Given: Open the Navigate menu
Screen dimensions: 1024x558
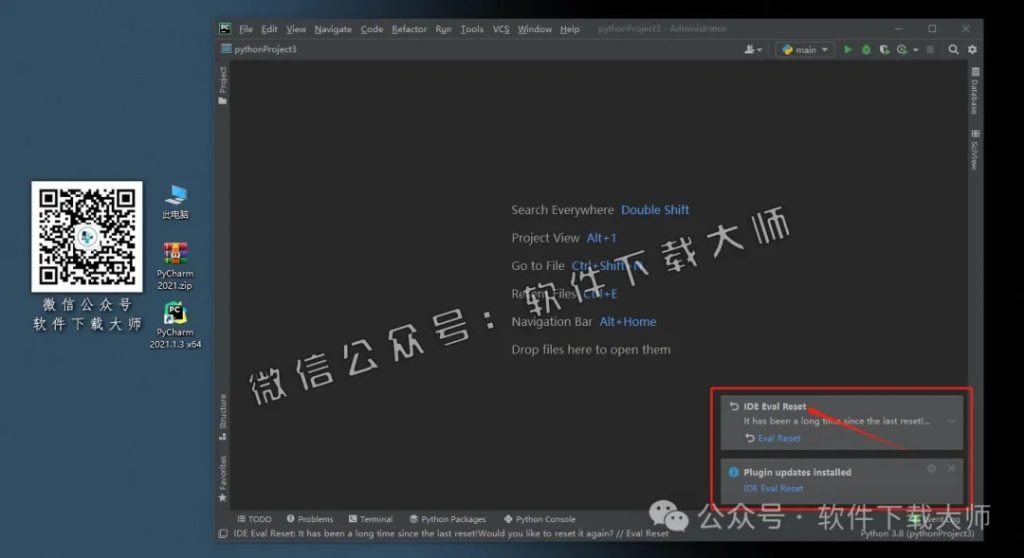Looking at the screenshot, I should [333, 29].
